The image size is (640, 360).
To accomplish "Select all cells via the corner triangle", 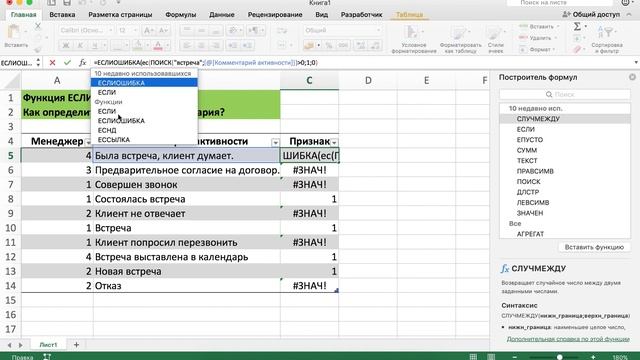I will pos(12,81).
